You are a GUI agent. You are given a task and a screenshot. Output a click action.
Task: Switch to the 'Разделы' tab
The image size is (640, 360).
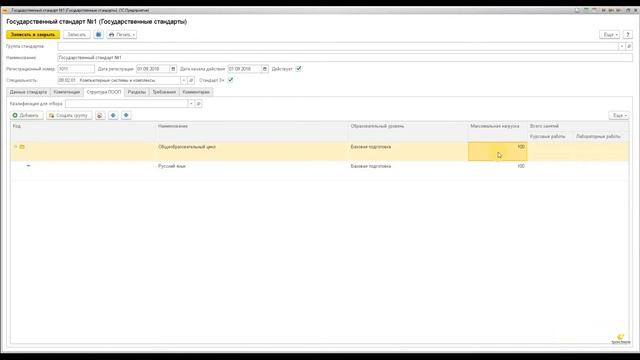pyautogui.click(x=137, y=92)
